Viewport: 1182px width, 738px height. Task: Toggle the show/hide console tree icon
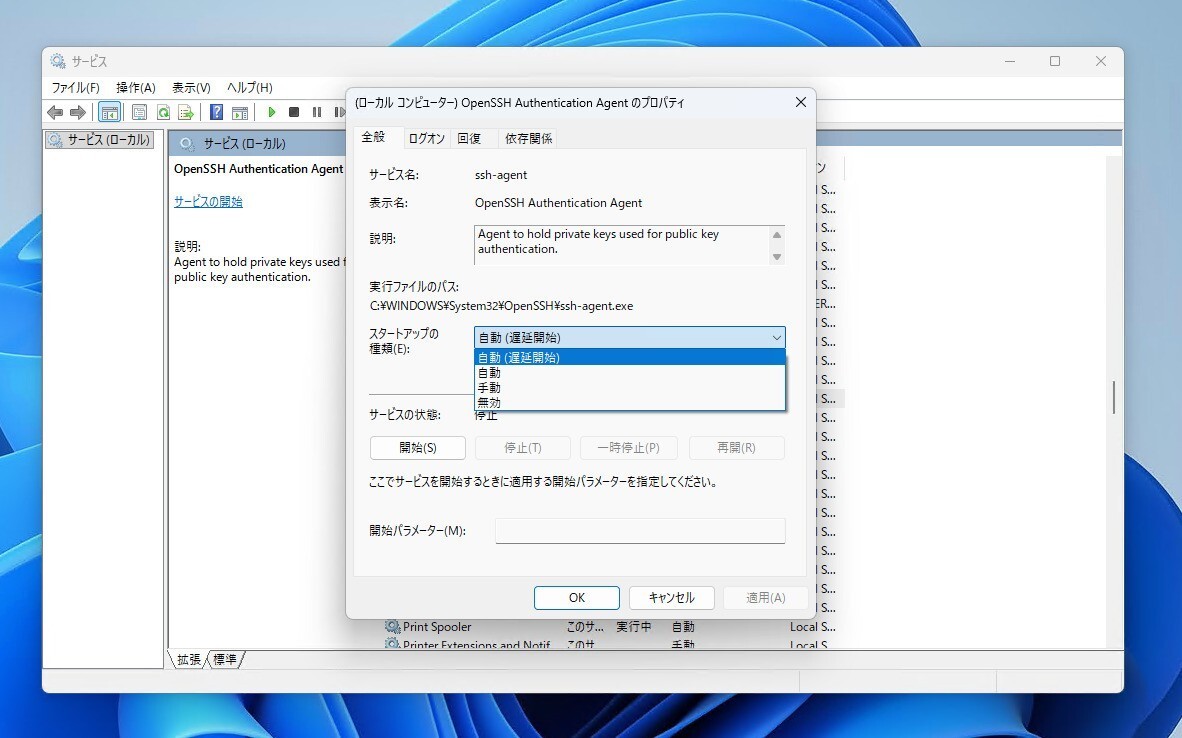(109, 112)
